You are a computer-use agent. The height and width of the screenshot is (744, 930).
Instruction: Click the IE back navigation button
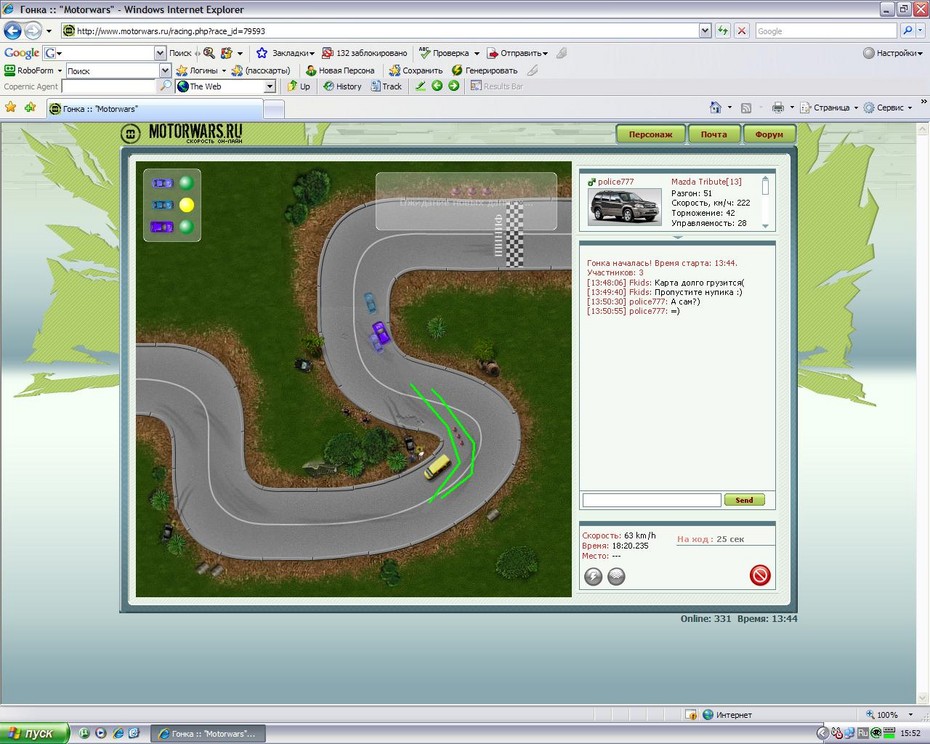point(13,31)
